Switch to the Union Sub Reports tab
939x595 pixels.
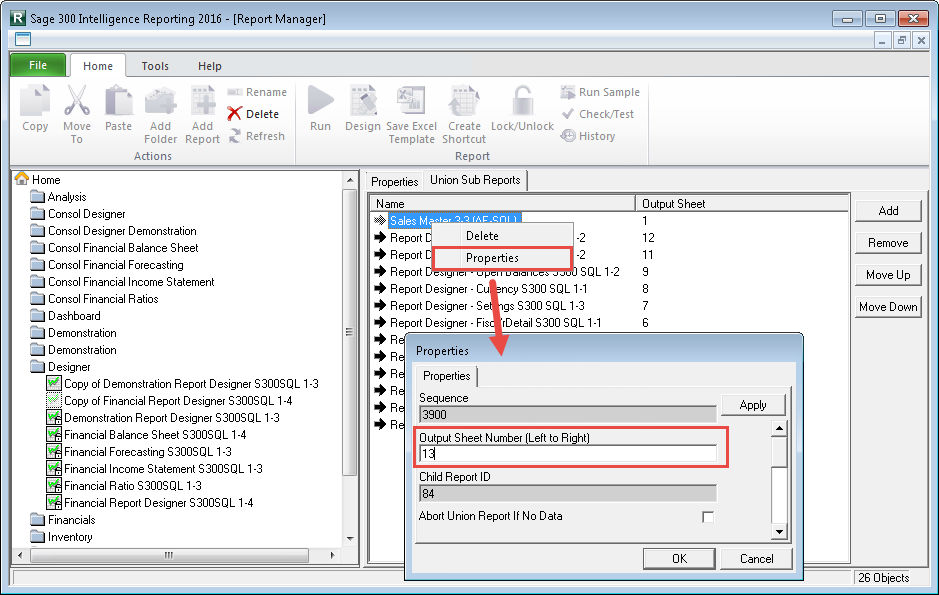tap(475, 180)
